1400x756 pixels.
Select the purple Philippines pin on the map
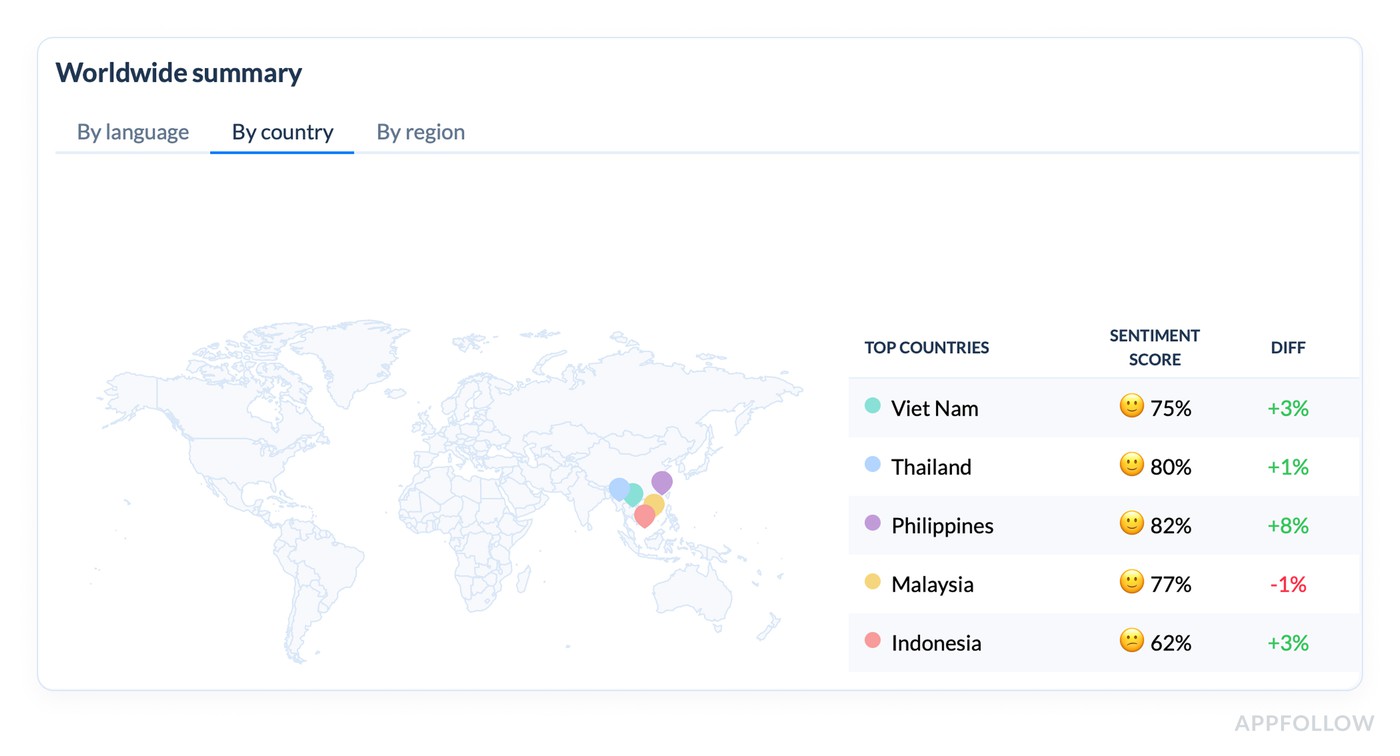coord(662,481)
